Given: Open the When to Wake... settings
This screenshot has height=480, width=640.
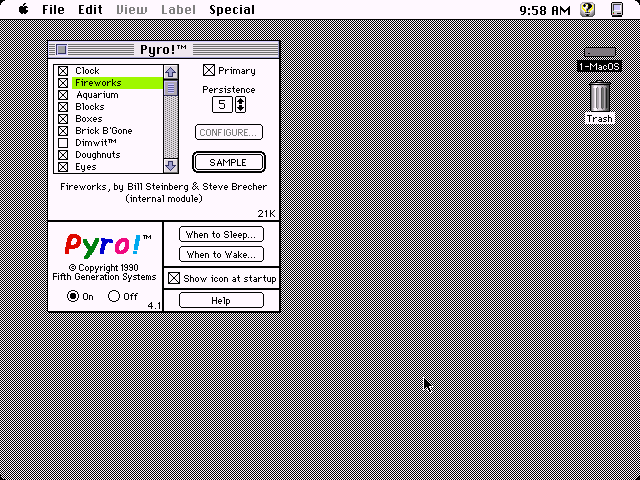Looking at the screenshot, I should point(221,254).
